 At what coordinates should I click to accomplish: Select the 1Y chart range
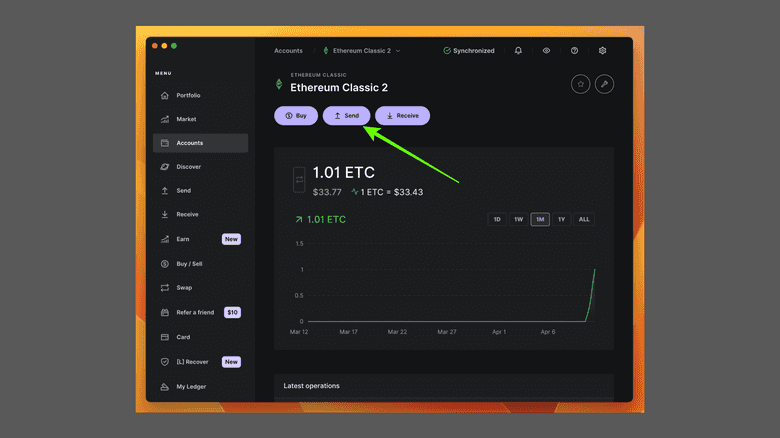(x=562, y=219)
